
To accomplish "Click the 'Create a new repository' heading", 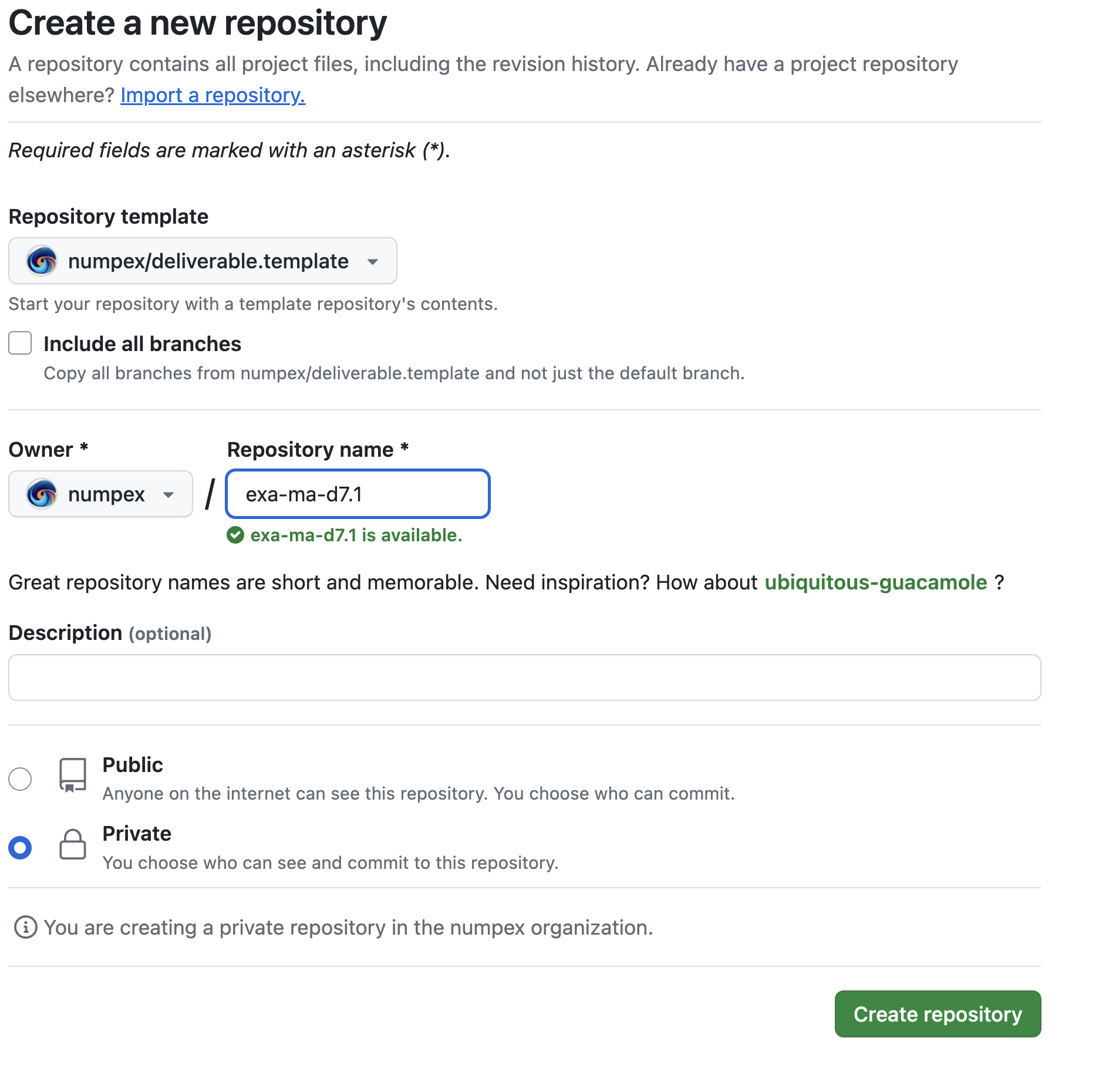I will (198, 23).
